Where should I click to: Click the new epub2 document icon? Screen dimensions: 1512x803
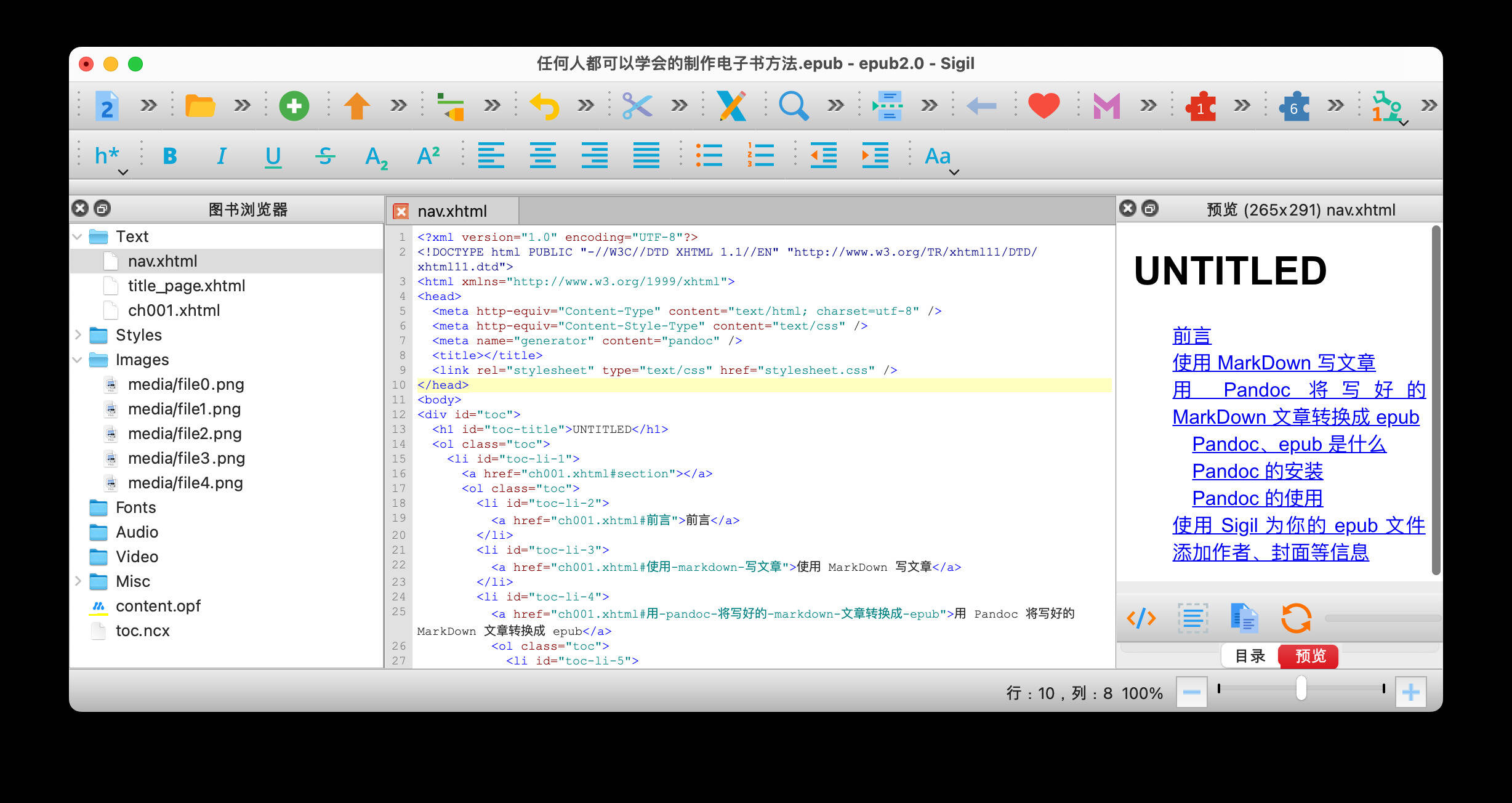107,106
